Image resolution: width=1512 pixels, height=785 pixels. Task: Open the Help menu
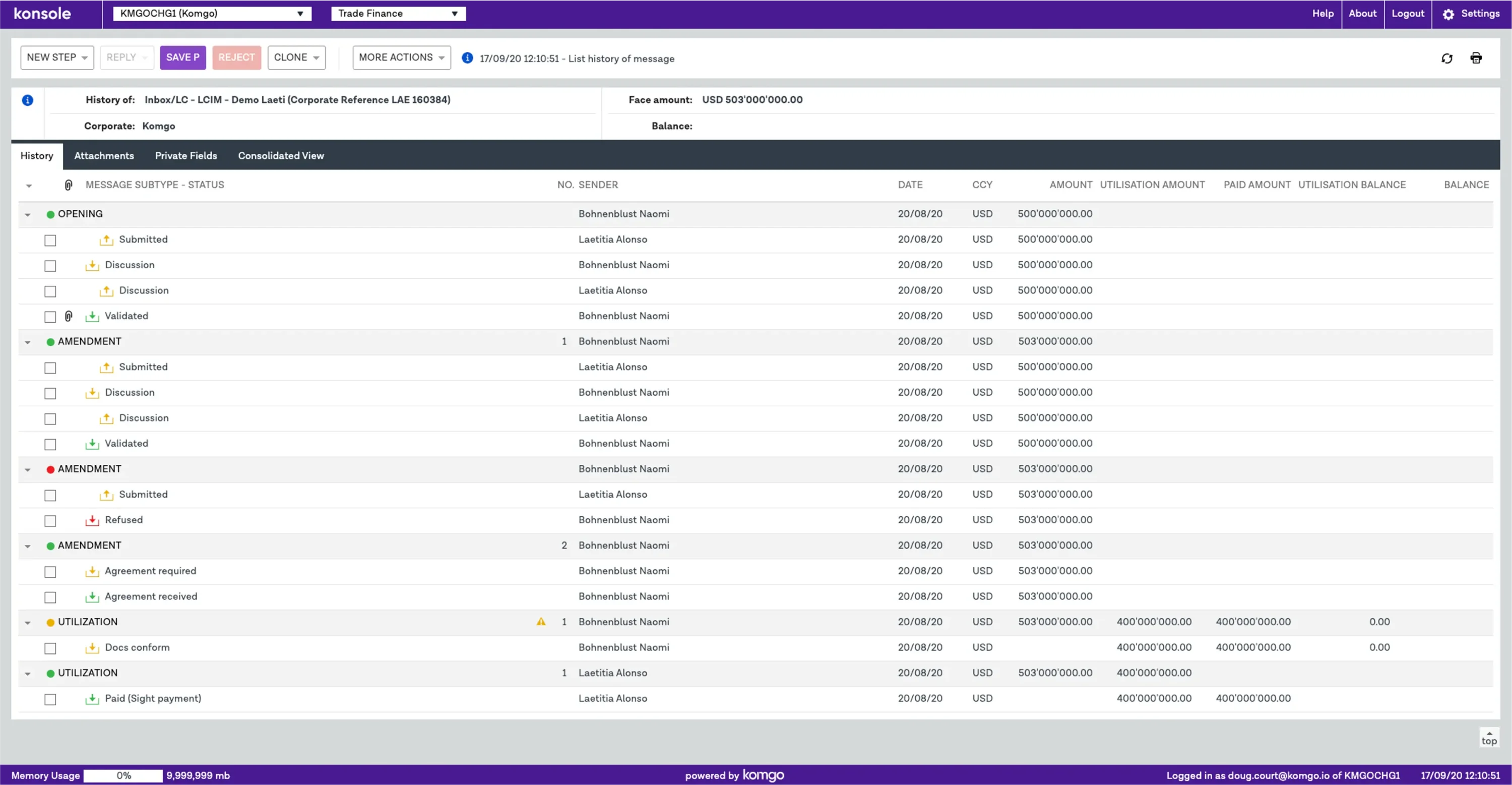pos(1323,14)
